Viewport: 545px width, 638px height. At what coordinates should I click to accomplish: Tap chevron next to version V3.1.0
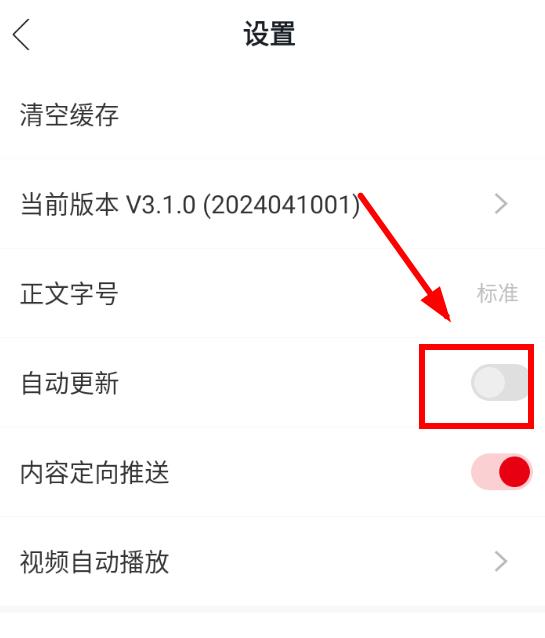pos(501,204)
